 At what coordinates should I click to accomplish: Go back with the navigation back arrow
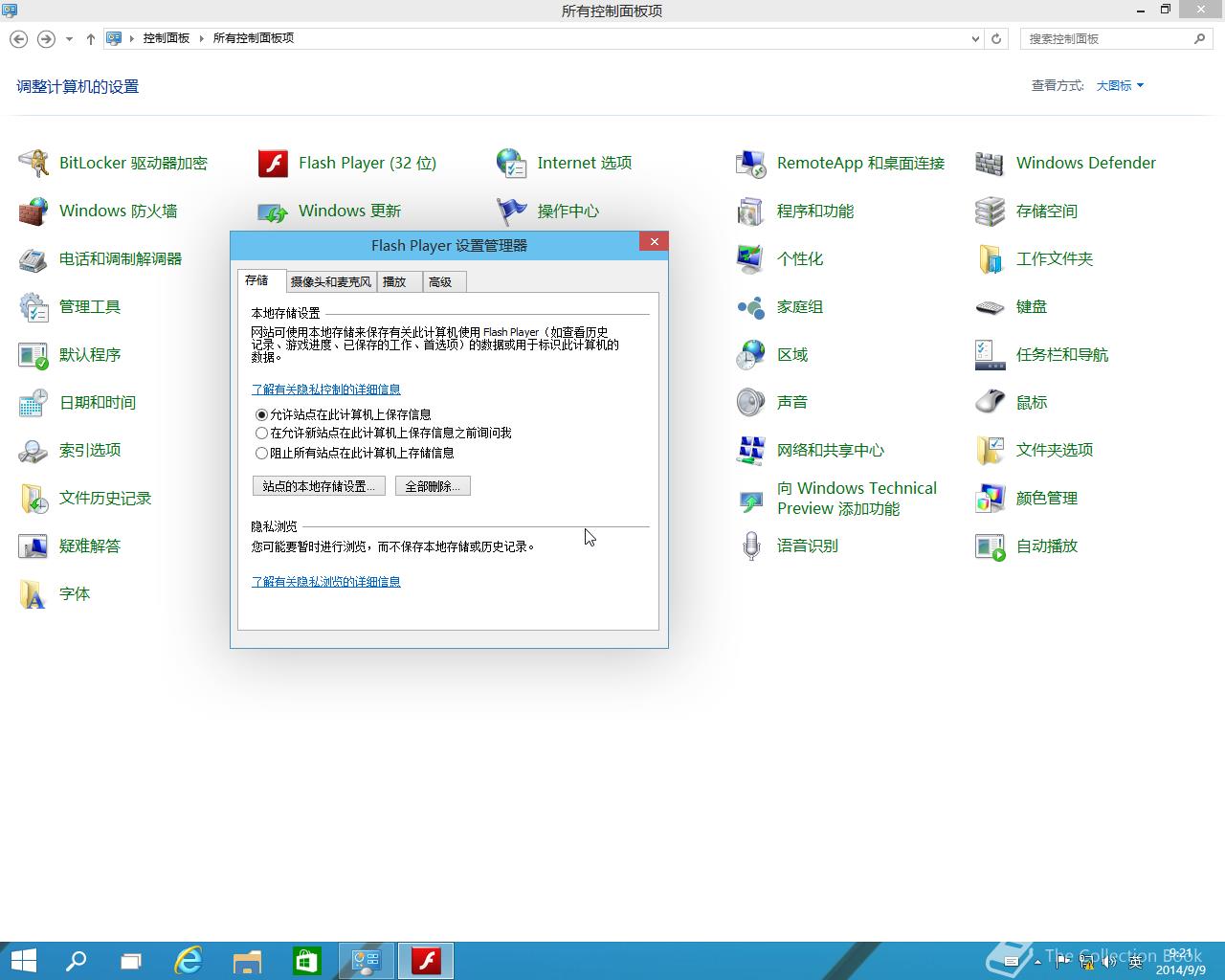tap(18, 39)
